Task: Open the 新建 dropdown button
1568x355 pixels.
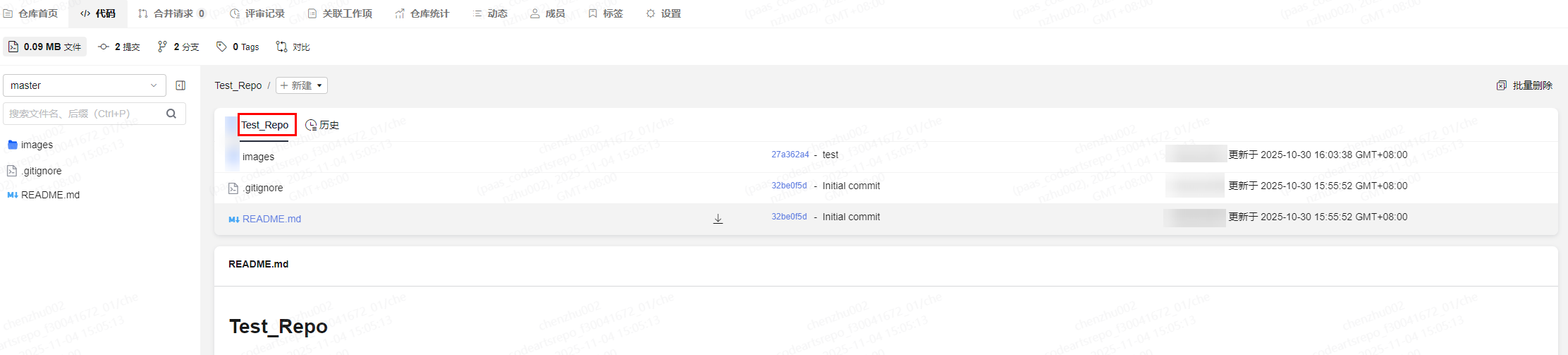Action: click(302, 85)
